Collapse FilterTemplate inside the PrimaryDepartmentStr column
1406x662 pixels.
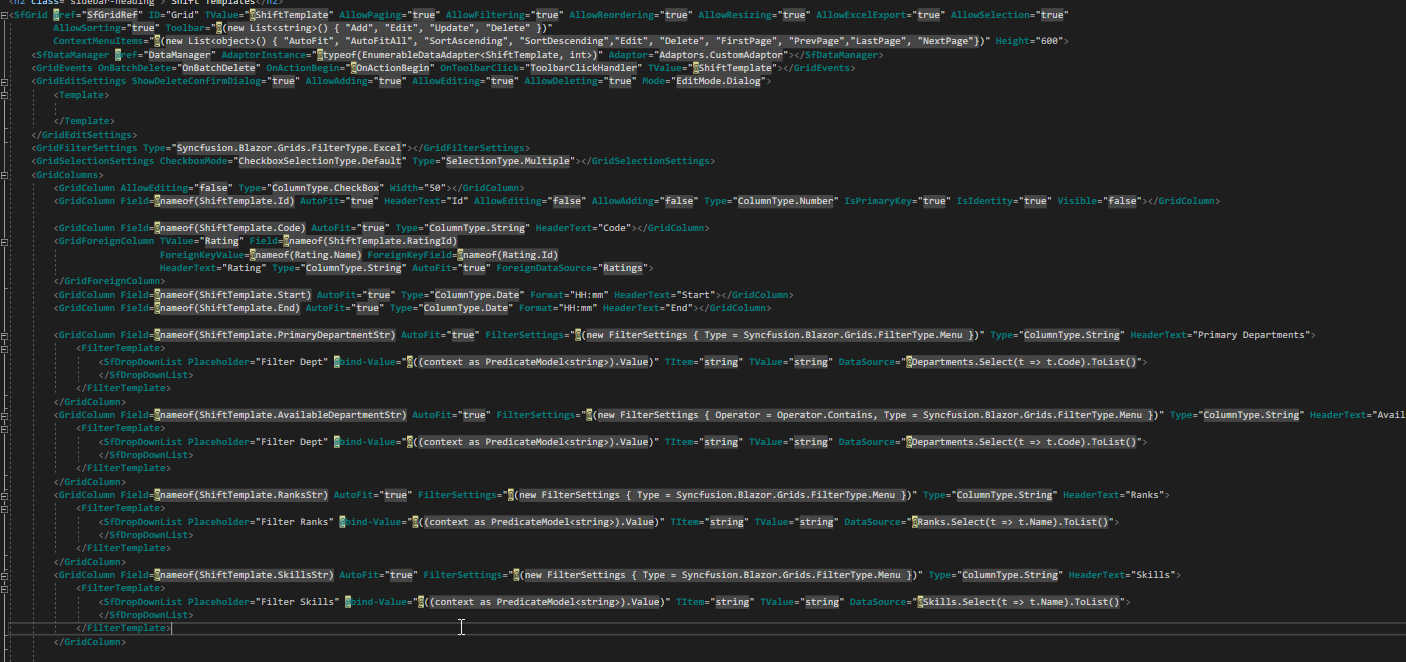[x=6, y=348]
